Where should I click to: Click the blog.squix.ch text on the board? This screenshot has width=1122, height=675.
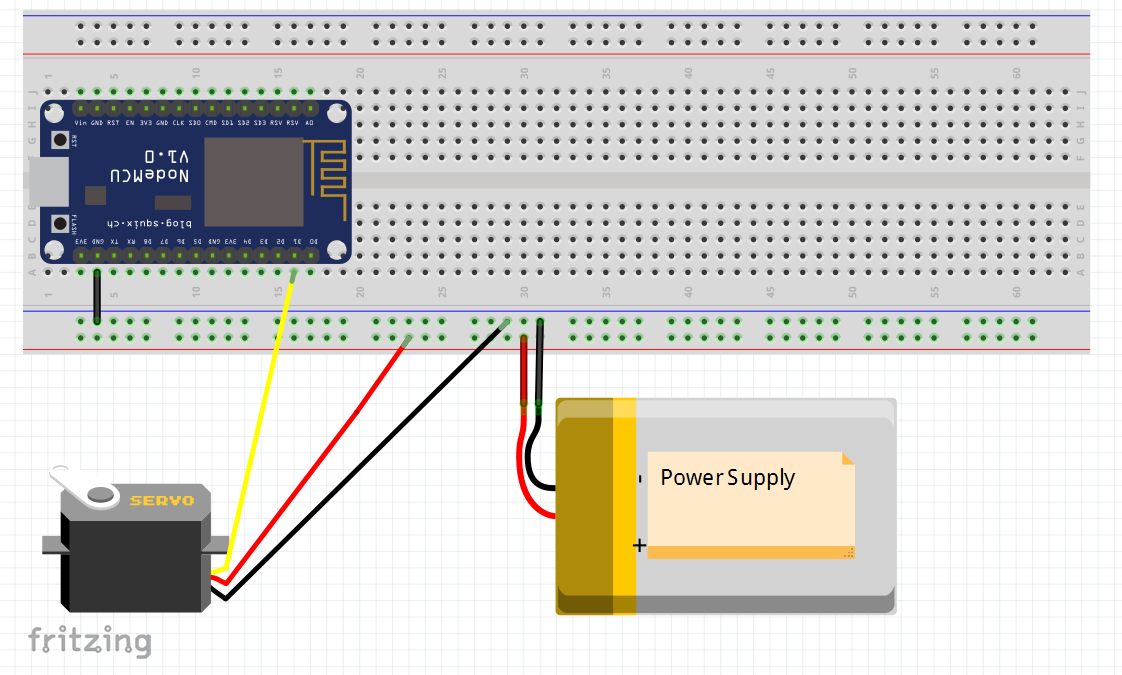150,223
